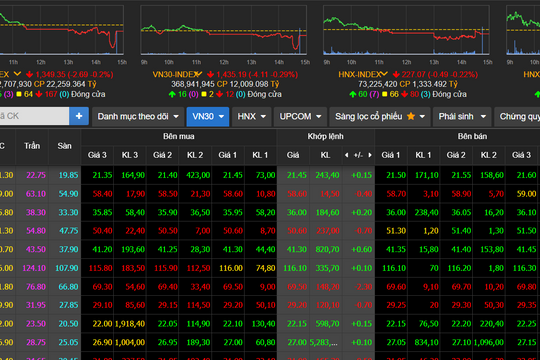Click the star icon in Sàng lọc cổ phiếu
Image resolution: width=540 pixels, height=360 pixels.
pyautogui.click(x=411, y=116)
